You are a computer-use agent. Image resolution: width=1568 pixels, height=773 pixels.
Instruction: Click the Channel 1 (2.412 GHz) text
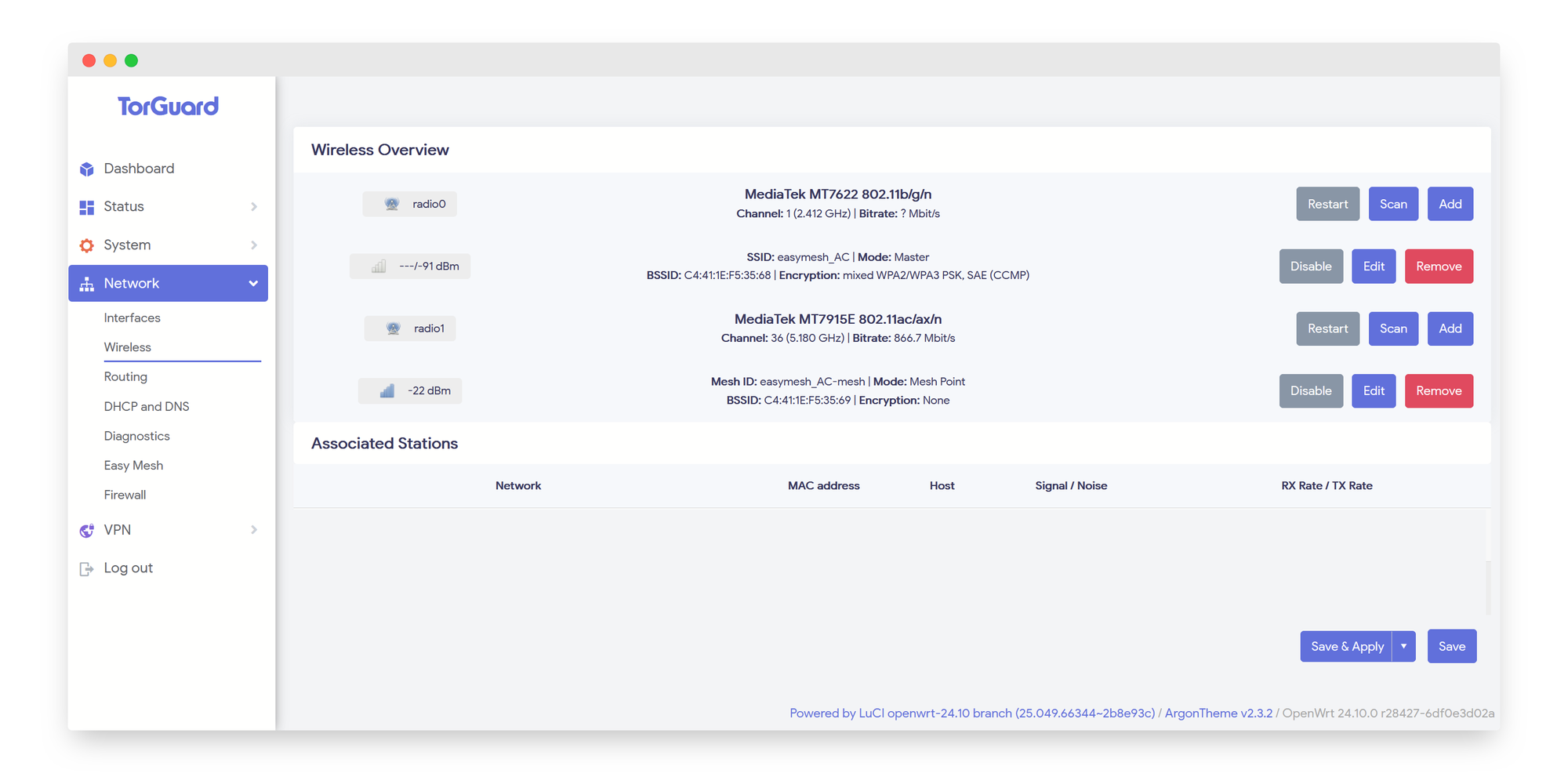click(x=793, y=214)
